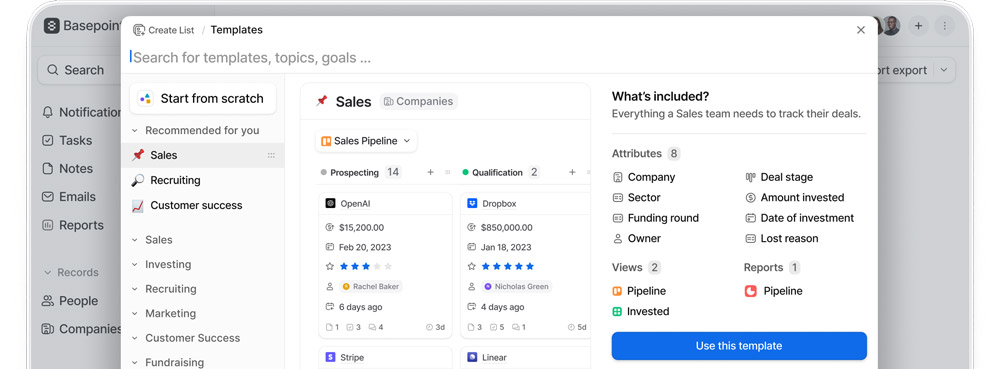Click Nicholas Green owner chip
This screenshot has width=1000, height=369.
pyautogui.click(x=517, y=287)
